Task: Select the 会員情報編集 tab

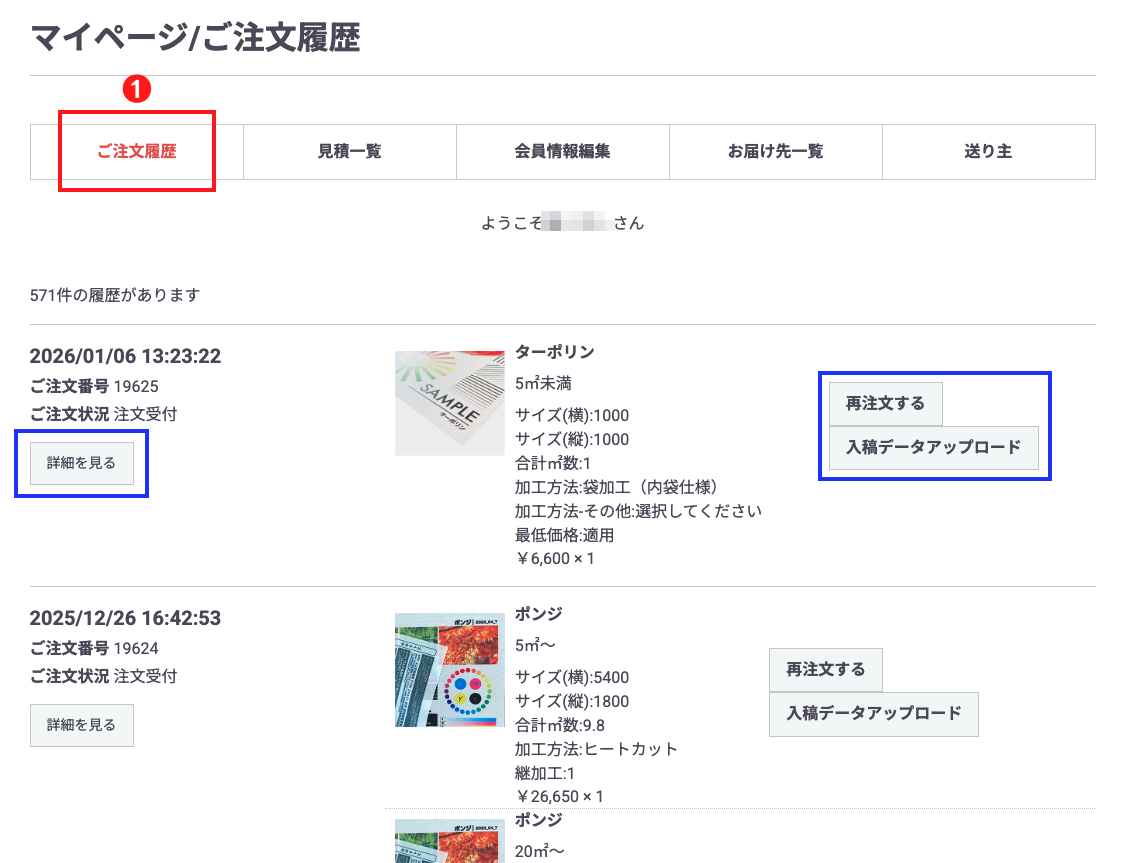Action: pos(562,151)
